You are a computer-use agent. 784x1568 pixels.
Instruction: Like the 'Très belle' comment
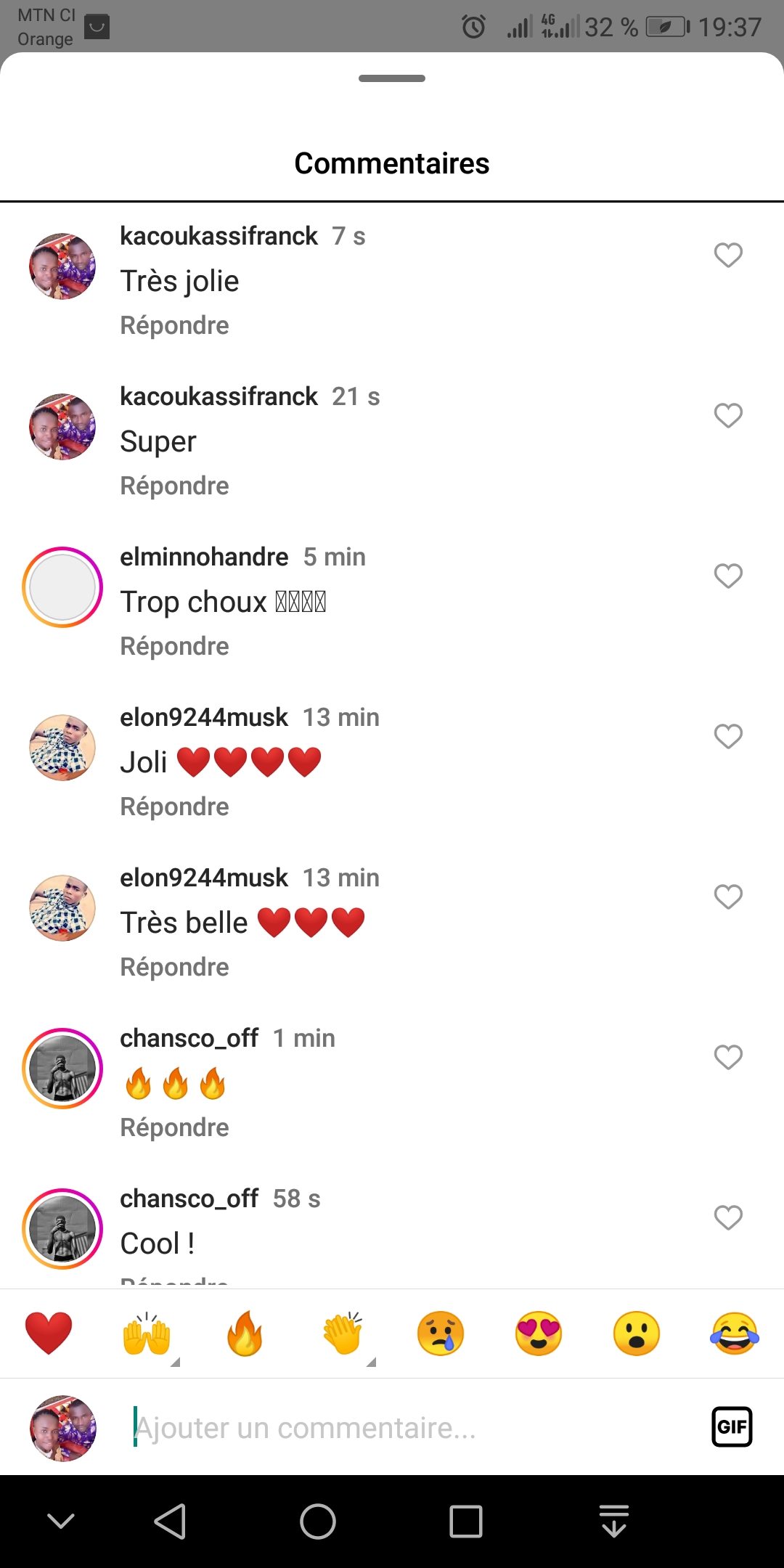(x=728, y=897)
